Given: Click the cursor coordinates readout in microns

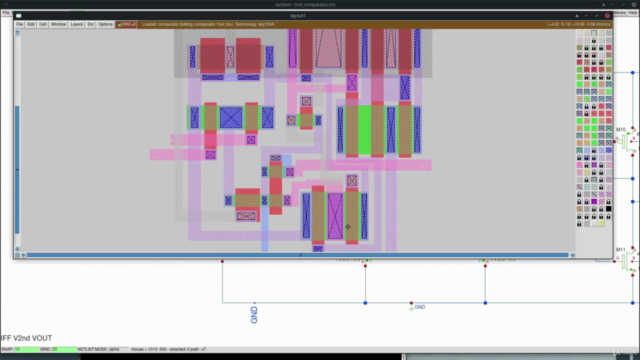Looking at the screenshot, I should [x=579, y=24].
